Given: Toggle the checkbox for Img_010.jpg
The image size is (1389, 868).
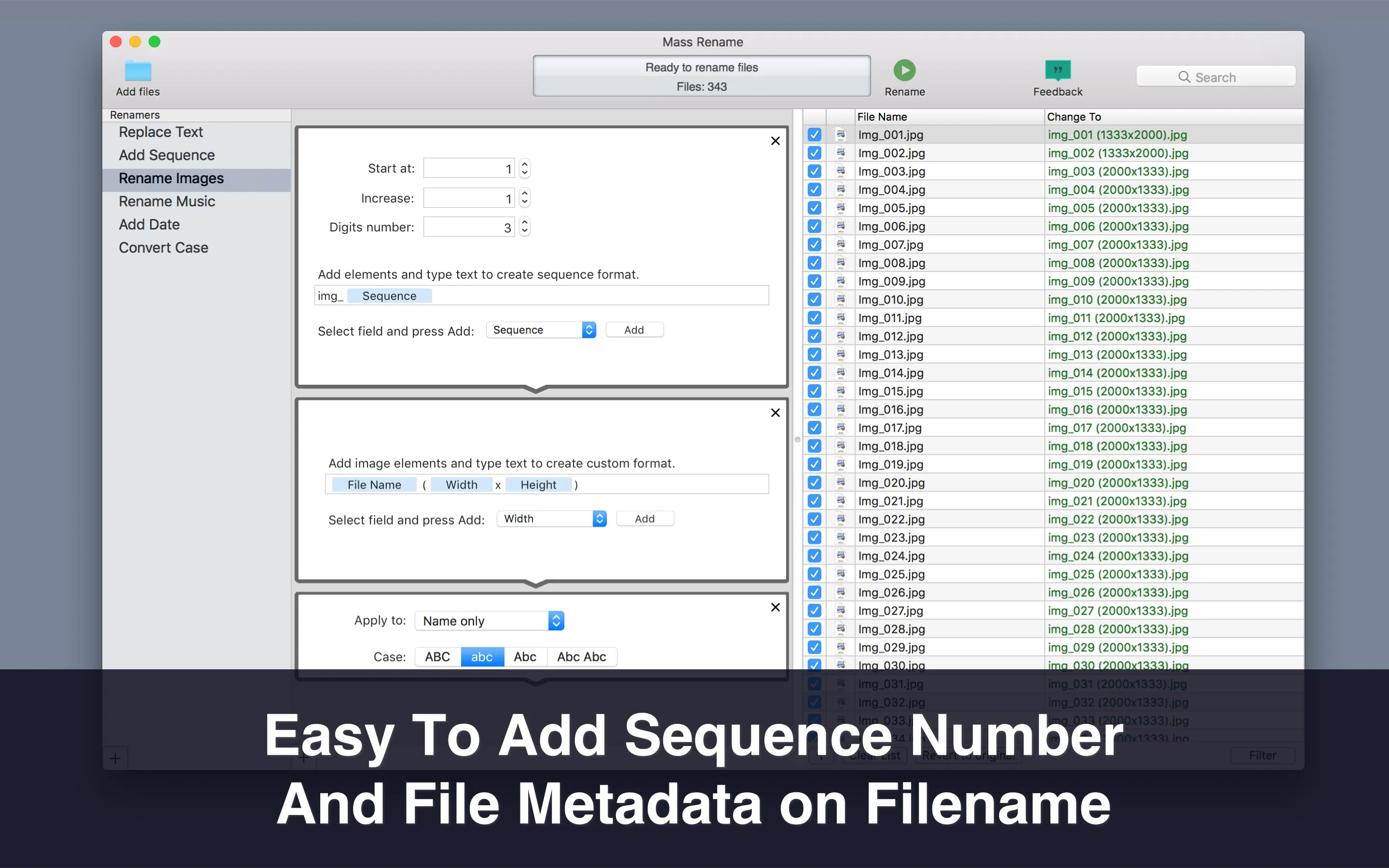Looking at the screenshot, I should 814,299.
